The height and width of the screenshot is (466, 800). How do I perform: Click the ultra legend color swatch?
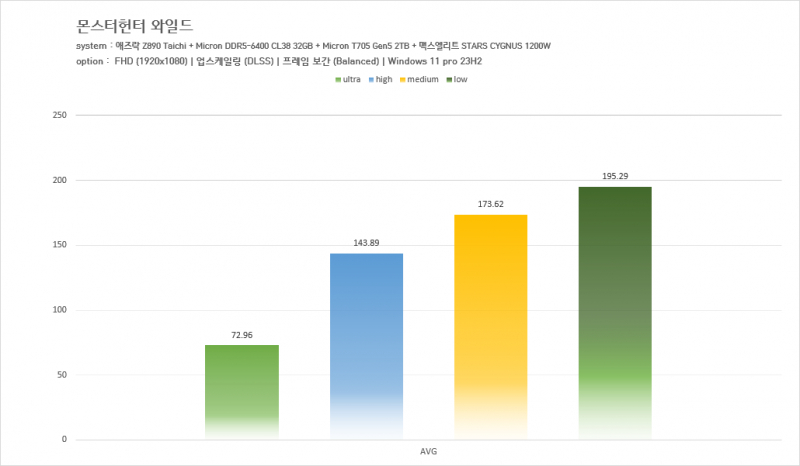(337, 79)
